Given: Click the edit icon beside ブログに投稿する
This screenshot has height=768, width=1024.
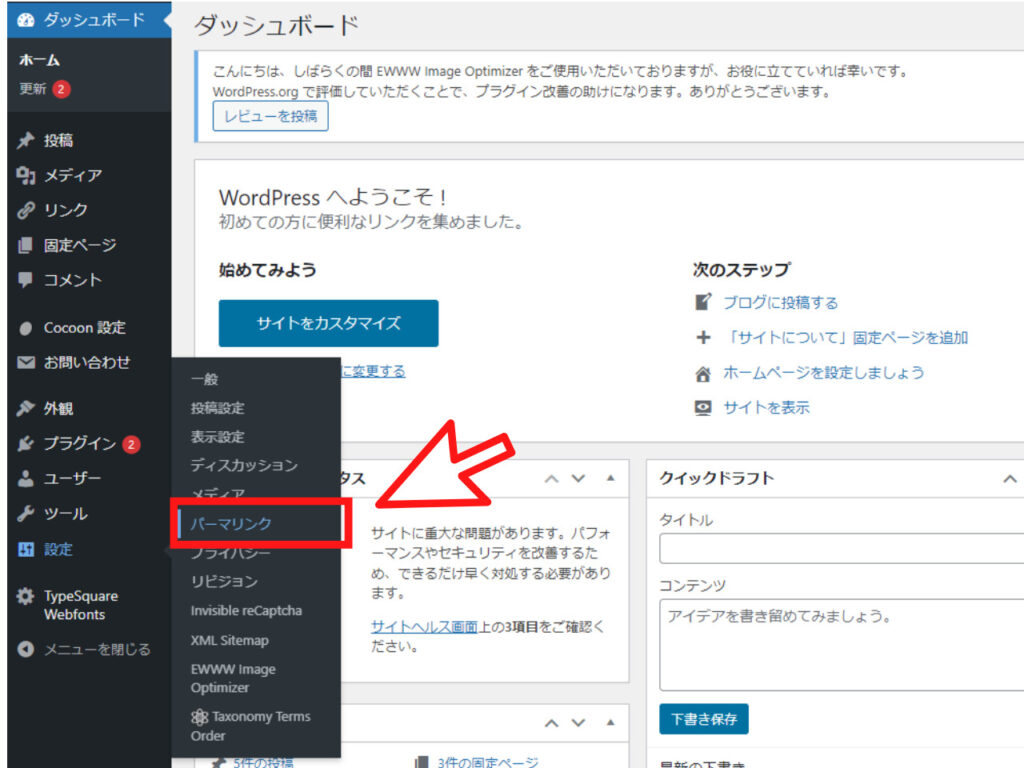Looking at the screenshot, I should tap(703, 302).
